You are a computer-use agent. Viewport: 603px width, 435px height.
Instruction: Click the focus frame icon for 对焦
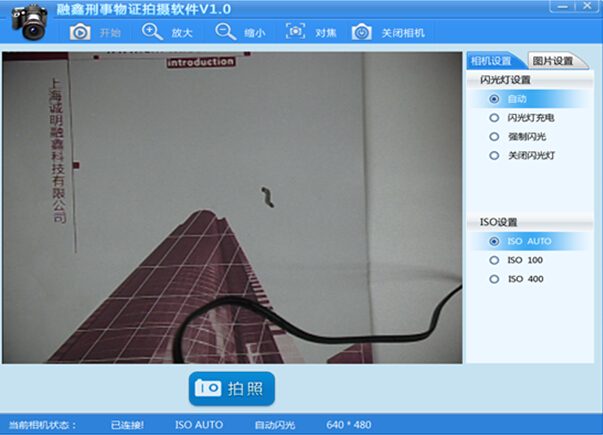click(x=295, y=32)
